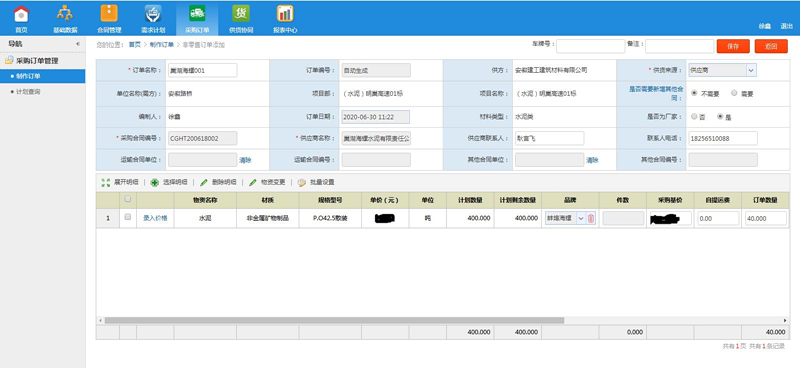The width and height of the screenshot is (800, 368).
Task: Open the 基础数据 module icon
Action: [x=65, y=14]
